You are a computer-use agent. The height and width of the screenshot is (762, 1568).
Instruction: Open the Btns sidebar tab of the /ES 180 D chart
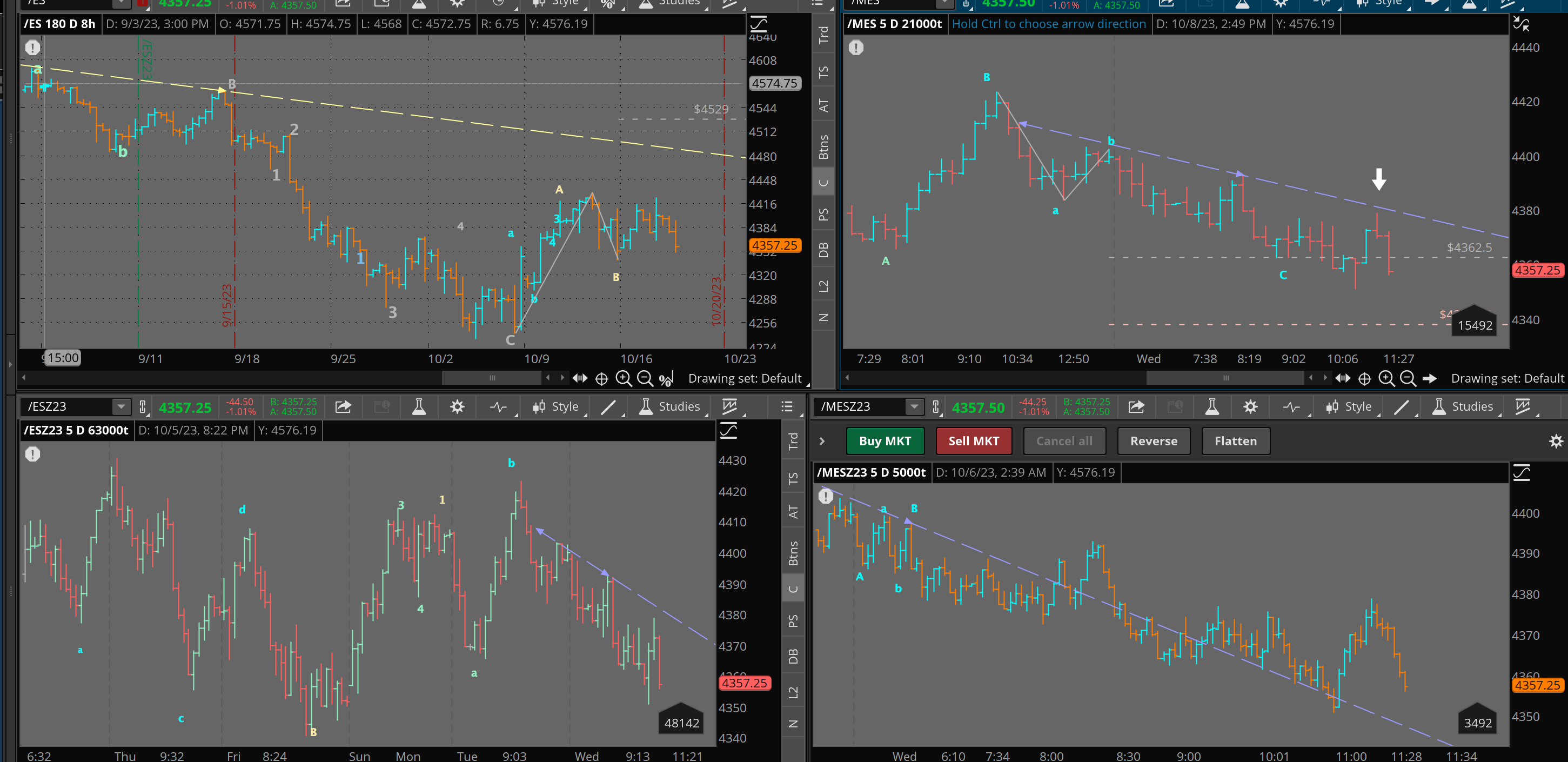point(823,146)
